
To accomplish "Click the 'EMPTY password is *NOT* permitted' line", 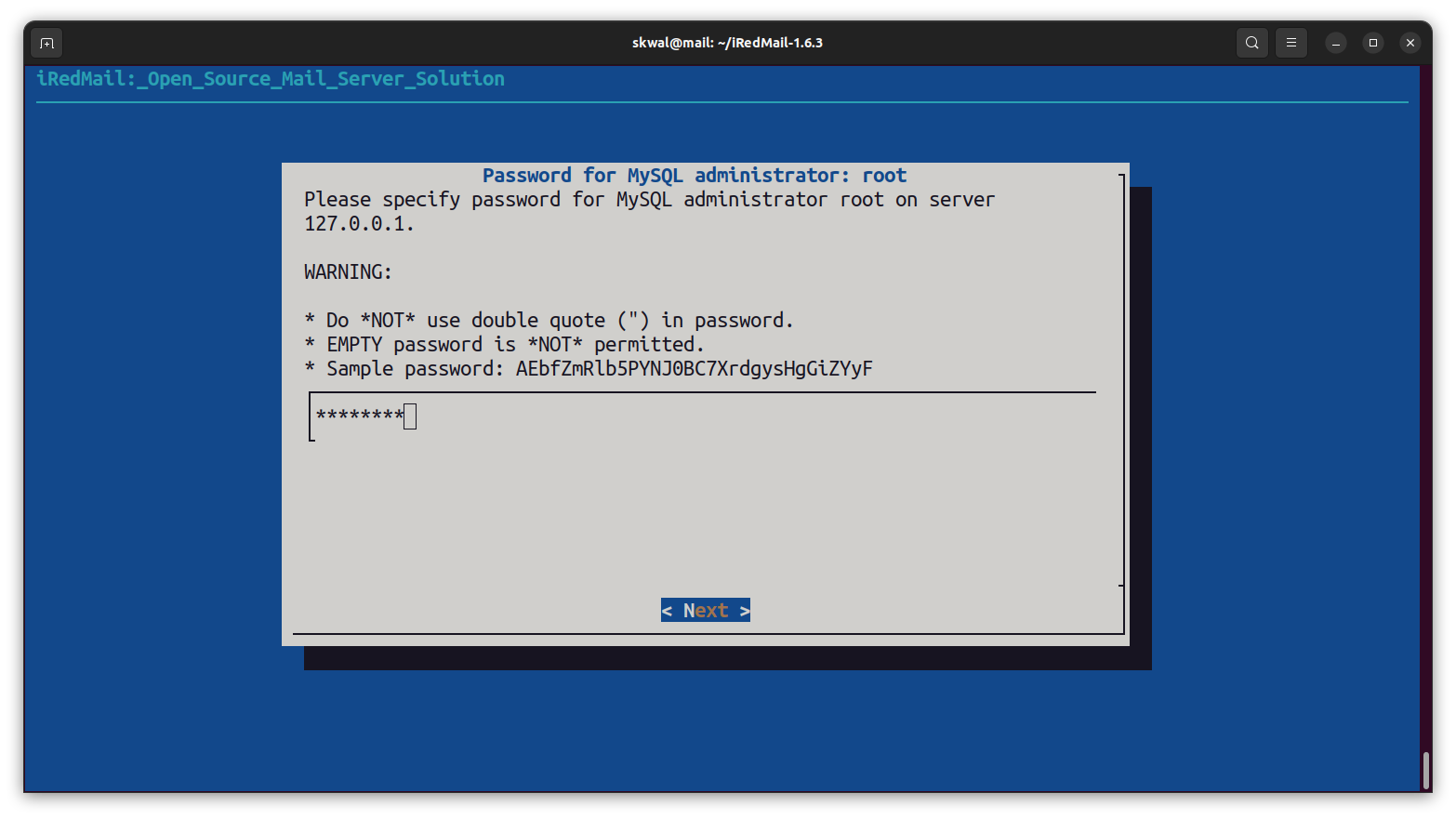I will (504, 345).
